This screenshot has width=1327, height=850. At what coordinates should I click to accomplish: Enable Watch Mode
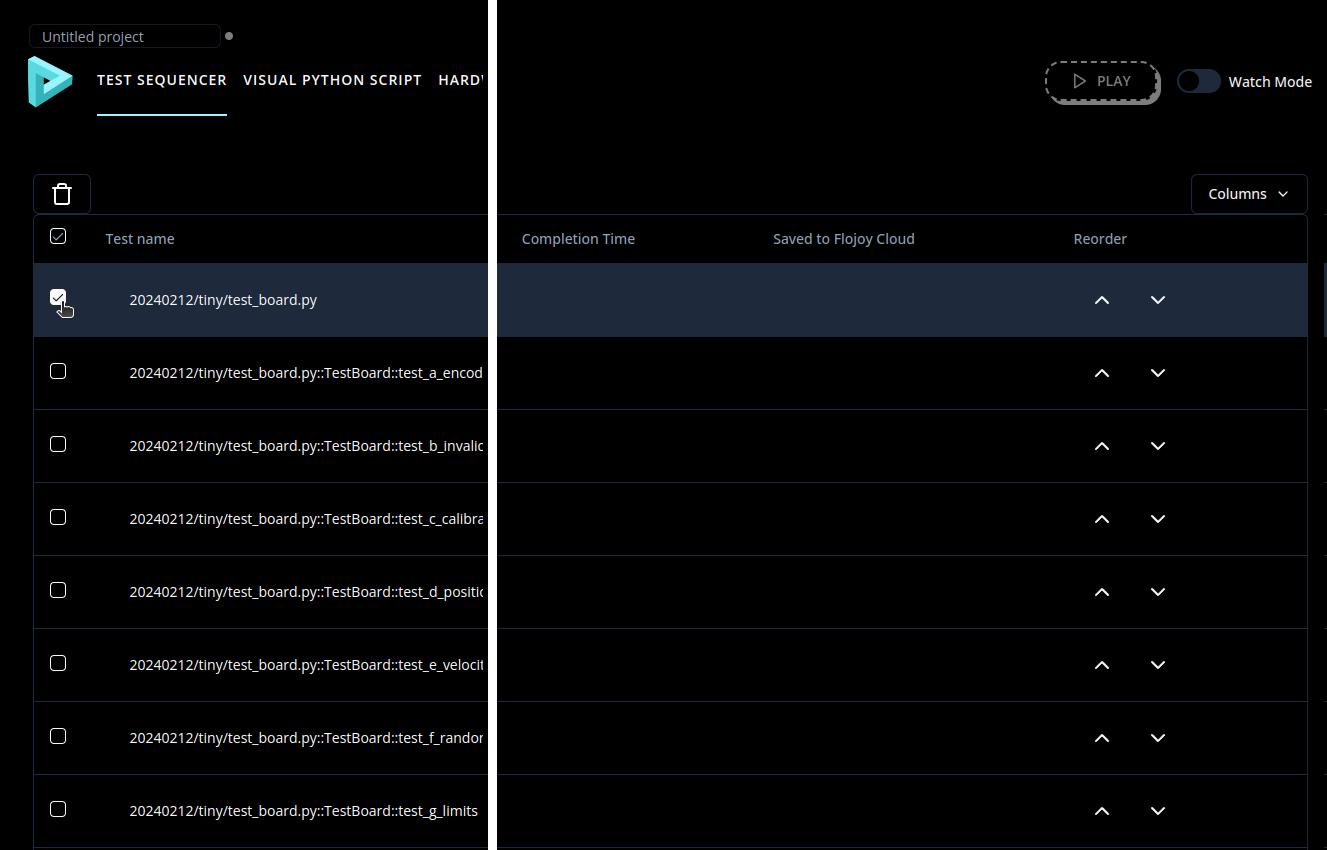tap(1198, 81)
